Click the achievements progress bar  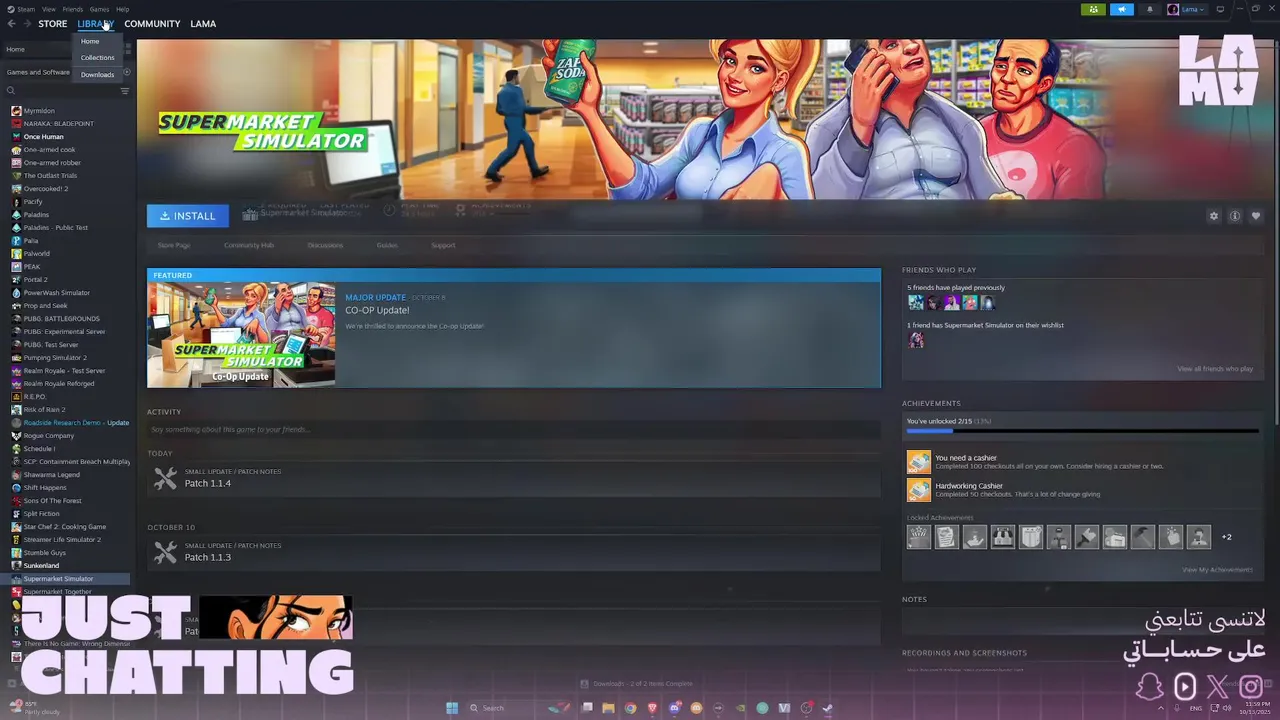click(1082, 432)
